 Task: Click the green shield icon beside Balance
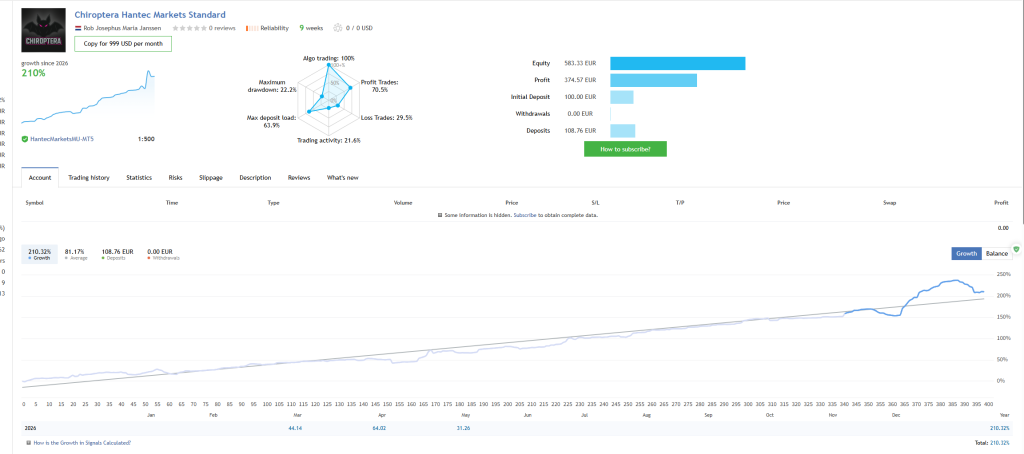[1016, 250]
